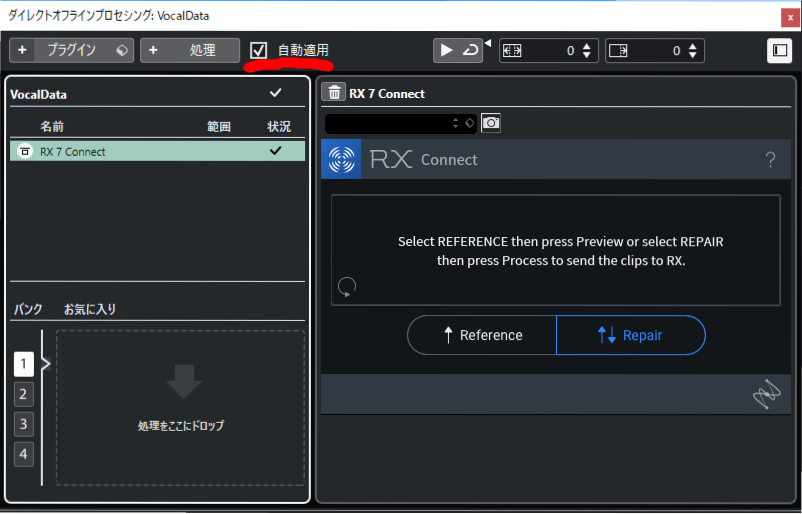Select the Repair mode button
This screenshot has height=514, width=802.
631,335
